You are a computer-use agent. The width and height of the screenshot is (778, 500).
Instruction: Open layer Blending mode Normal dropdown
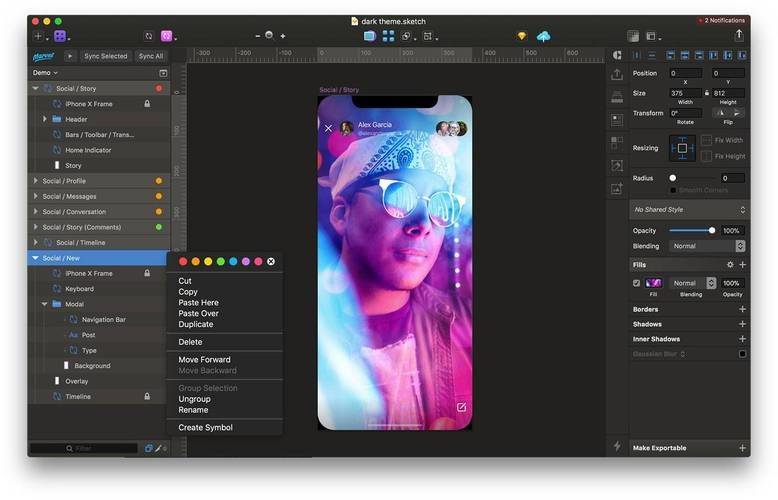click(x=707, y=246)
